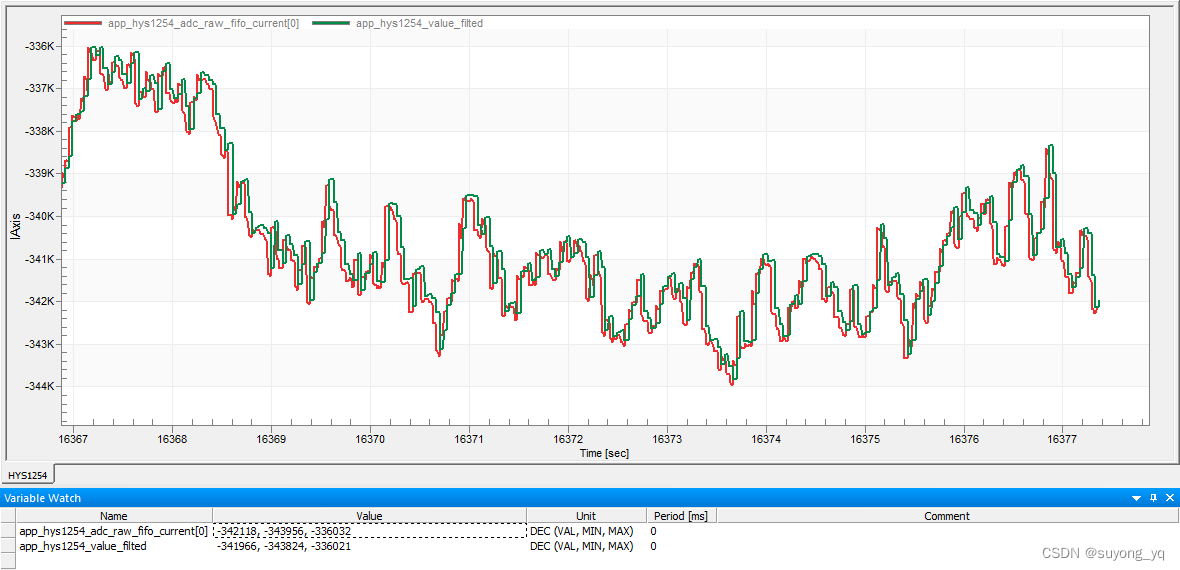Click Period cell of value_filted row

pyautogui.click(x=681, y=546)
